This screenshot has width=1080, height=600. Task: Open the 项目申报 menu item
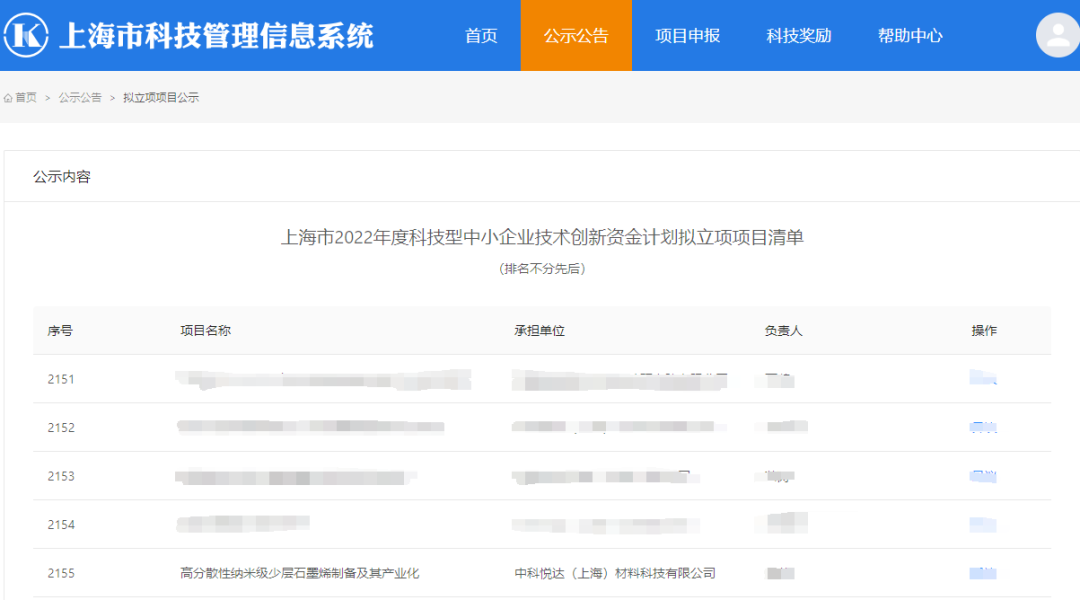688,36
